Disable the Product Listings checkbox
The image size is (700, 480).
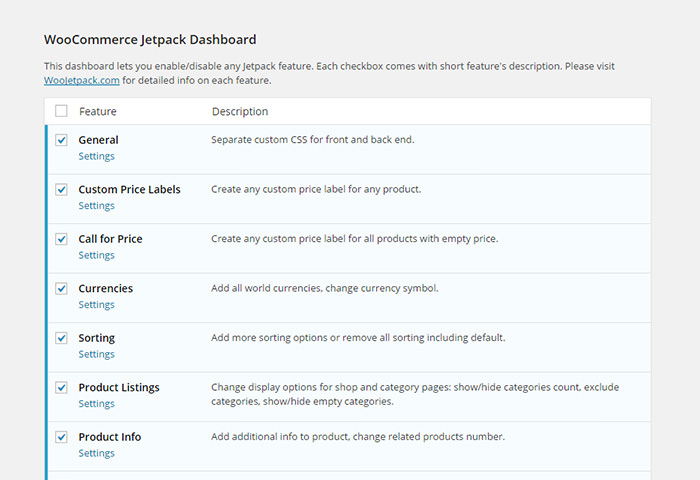pos(61,388)
